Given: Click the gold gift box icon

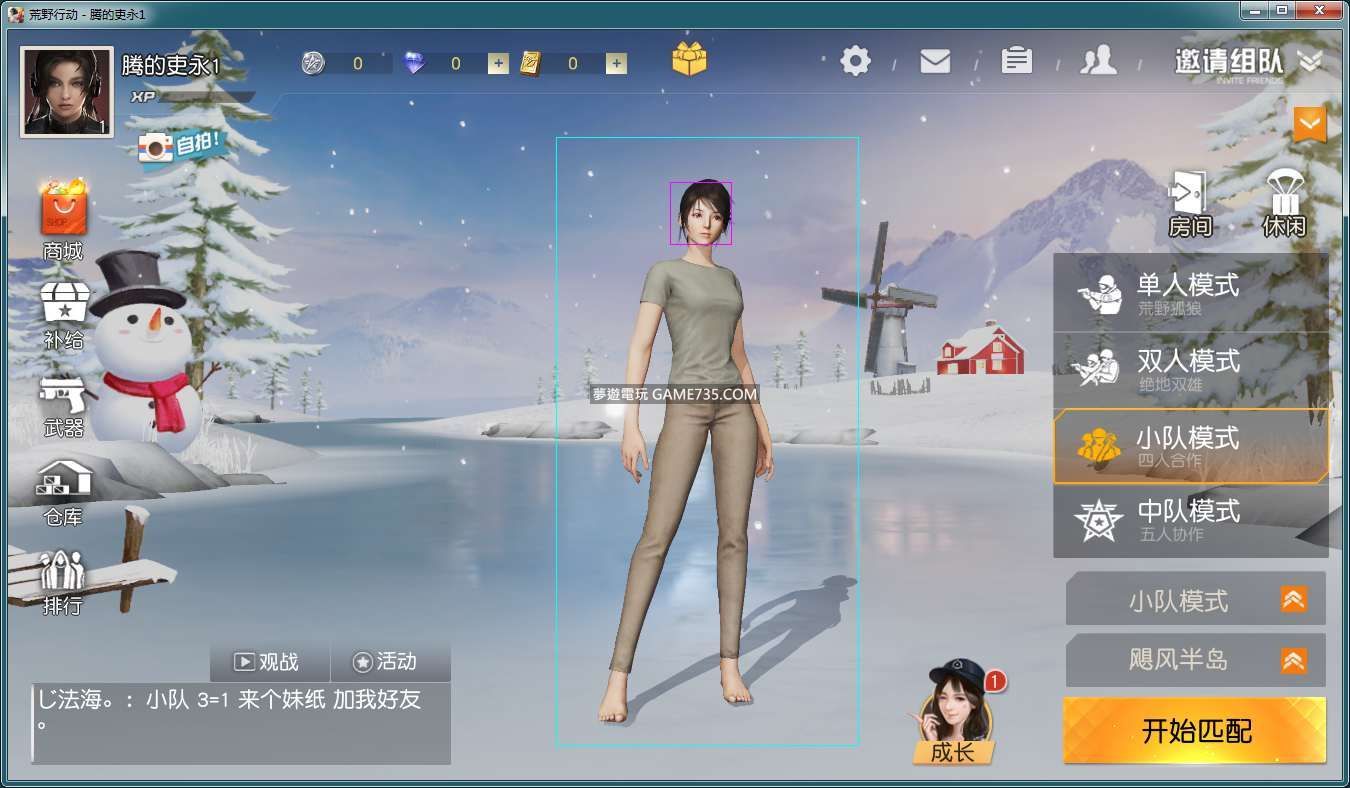Looking at the screenshot, I should tap(689, 60).
